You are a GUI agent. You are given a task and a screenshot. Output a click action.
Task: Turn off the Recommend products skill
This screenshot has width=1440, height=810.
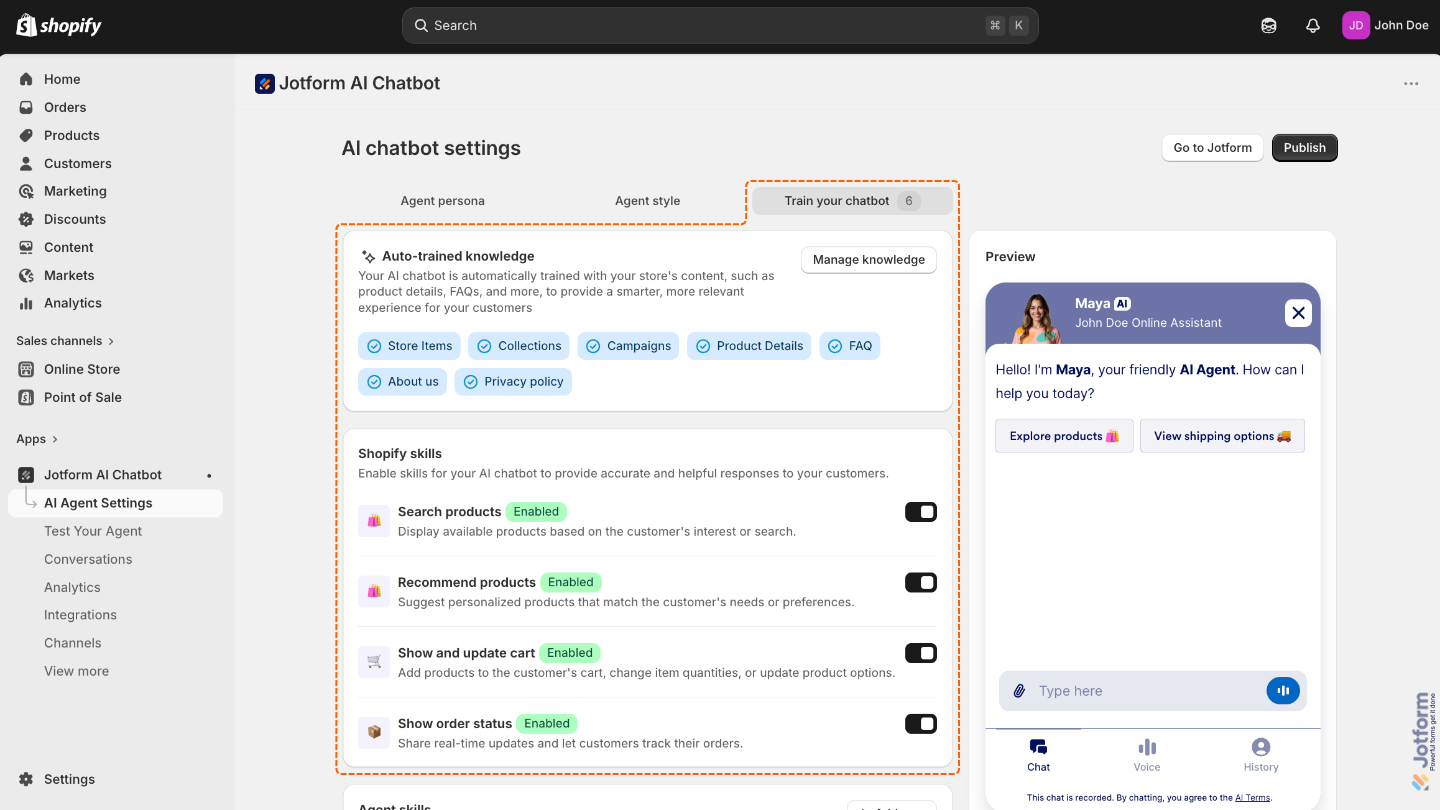[920, 582]
